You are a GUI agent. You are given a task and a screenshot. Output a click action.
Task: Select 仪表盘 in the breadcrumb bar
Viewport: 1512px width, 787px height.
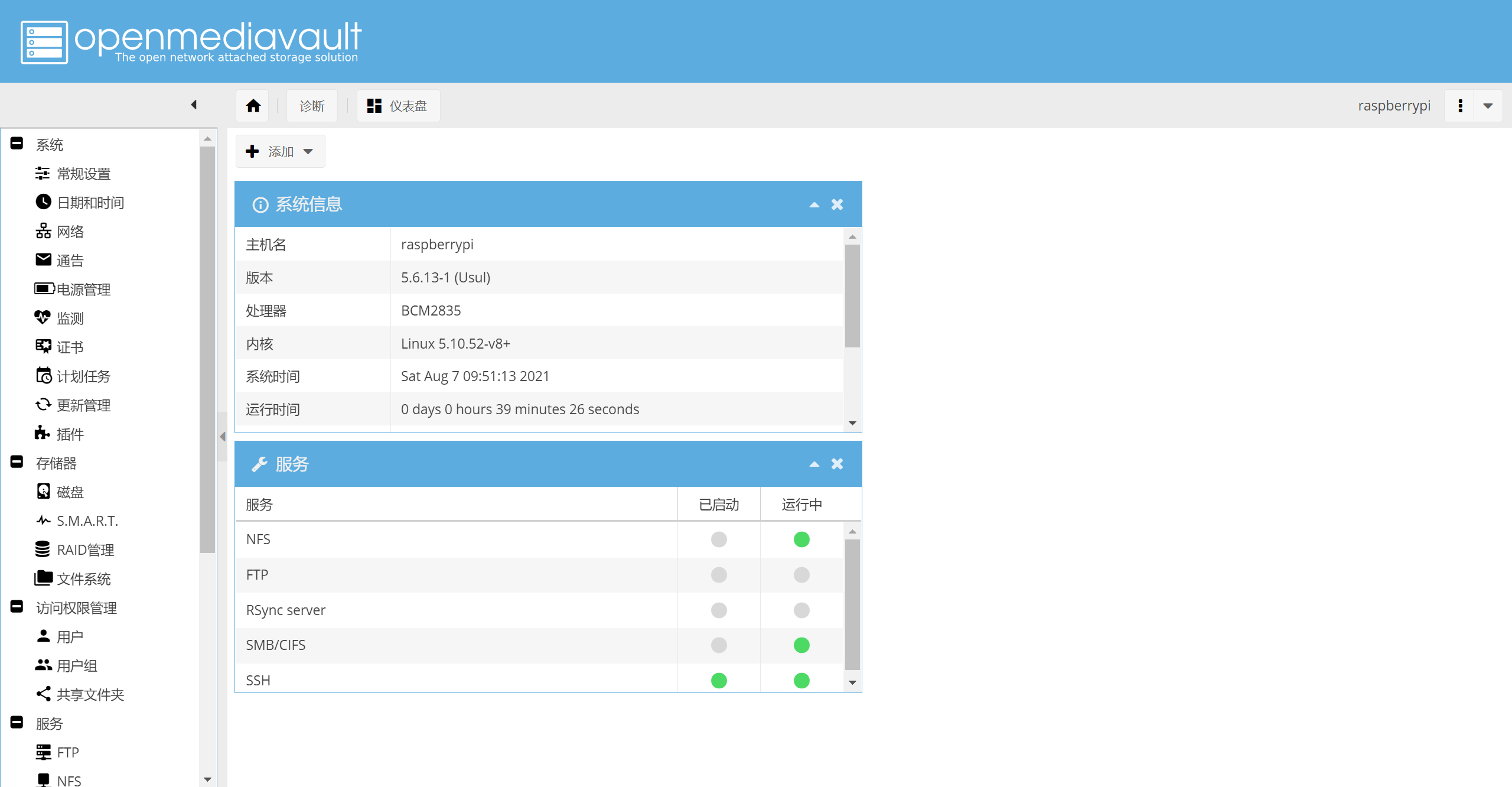point(398,106)
